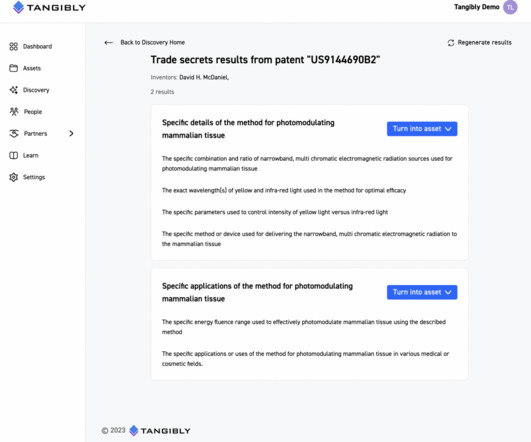
Task: Click Regenerate results text button
Action: tap(485, 43)
